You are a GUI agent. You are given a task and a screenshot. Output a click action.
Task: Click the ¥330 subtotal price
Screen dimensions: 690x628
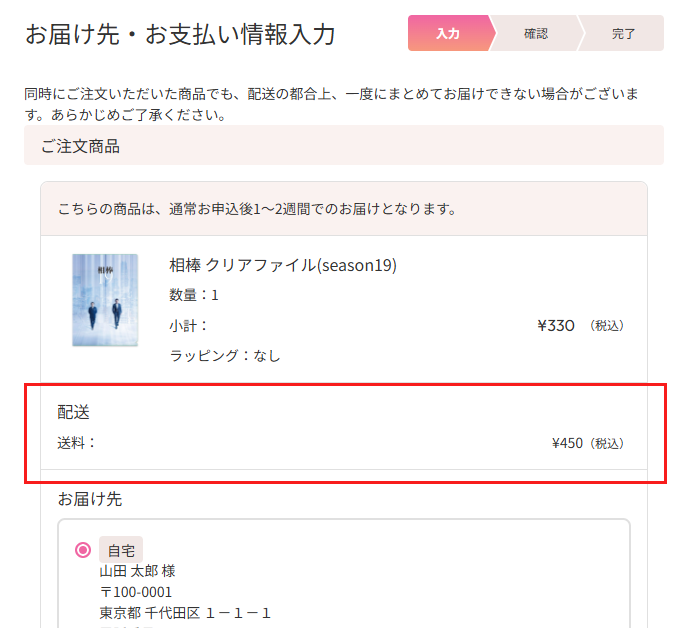coord(556,325)
